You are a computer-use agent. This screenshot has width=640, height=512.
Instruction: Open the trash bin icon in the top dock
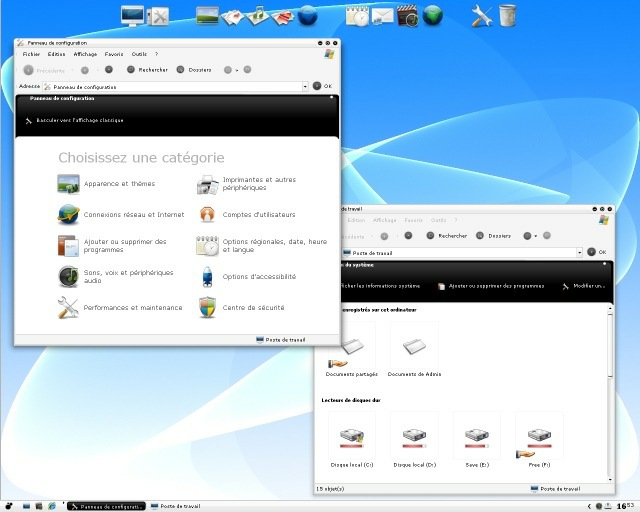(x=507, y=16)
